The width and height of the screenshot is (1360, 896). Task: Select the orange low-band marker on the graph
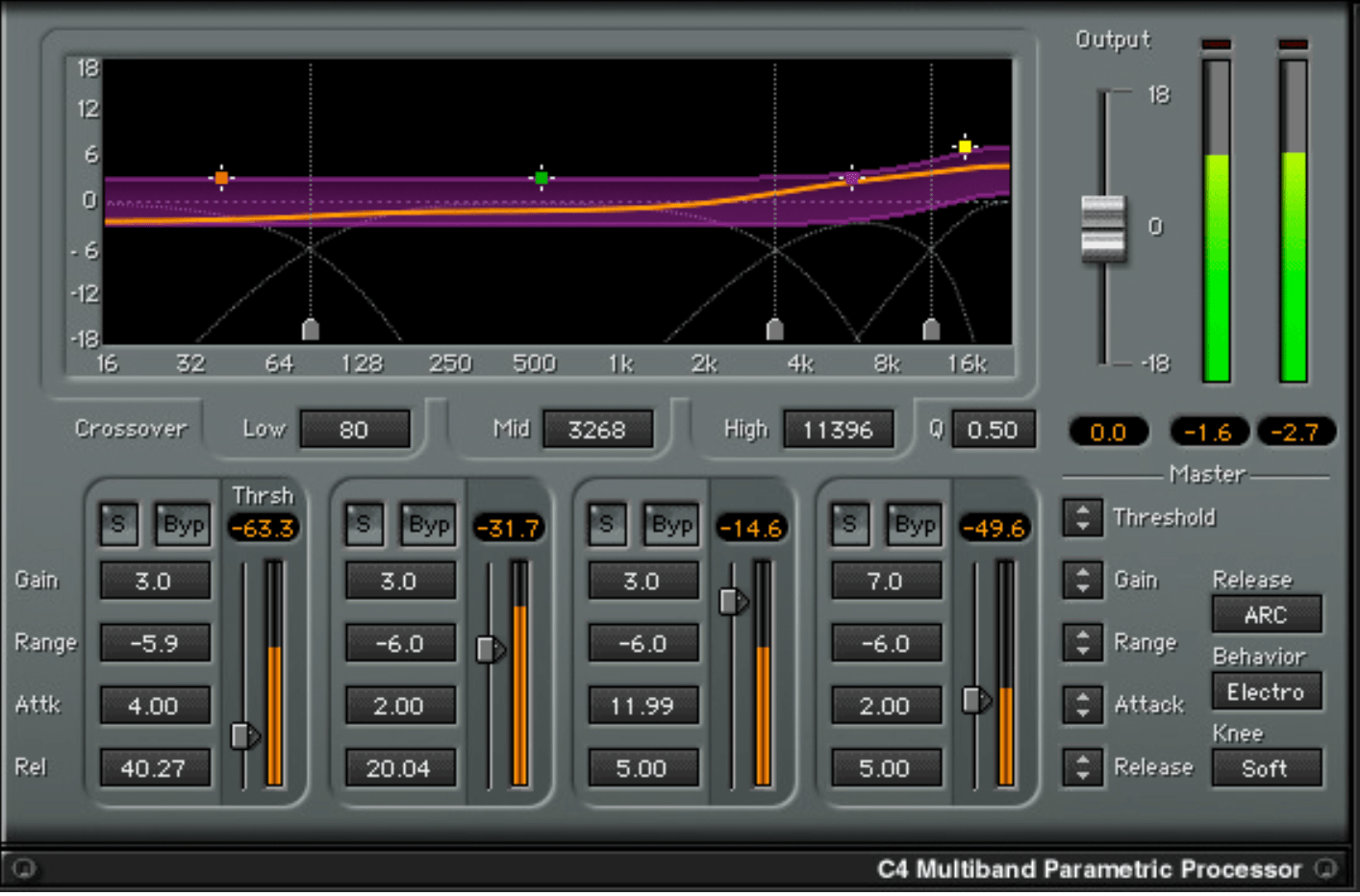(222, 177)
